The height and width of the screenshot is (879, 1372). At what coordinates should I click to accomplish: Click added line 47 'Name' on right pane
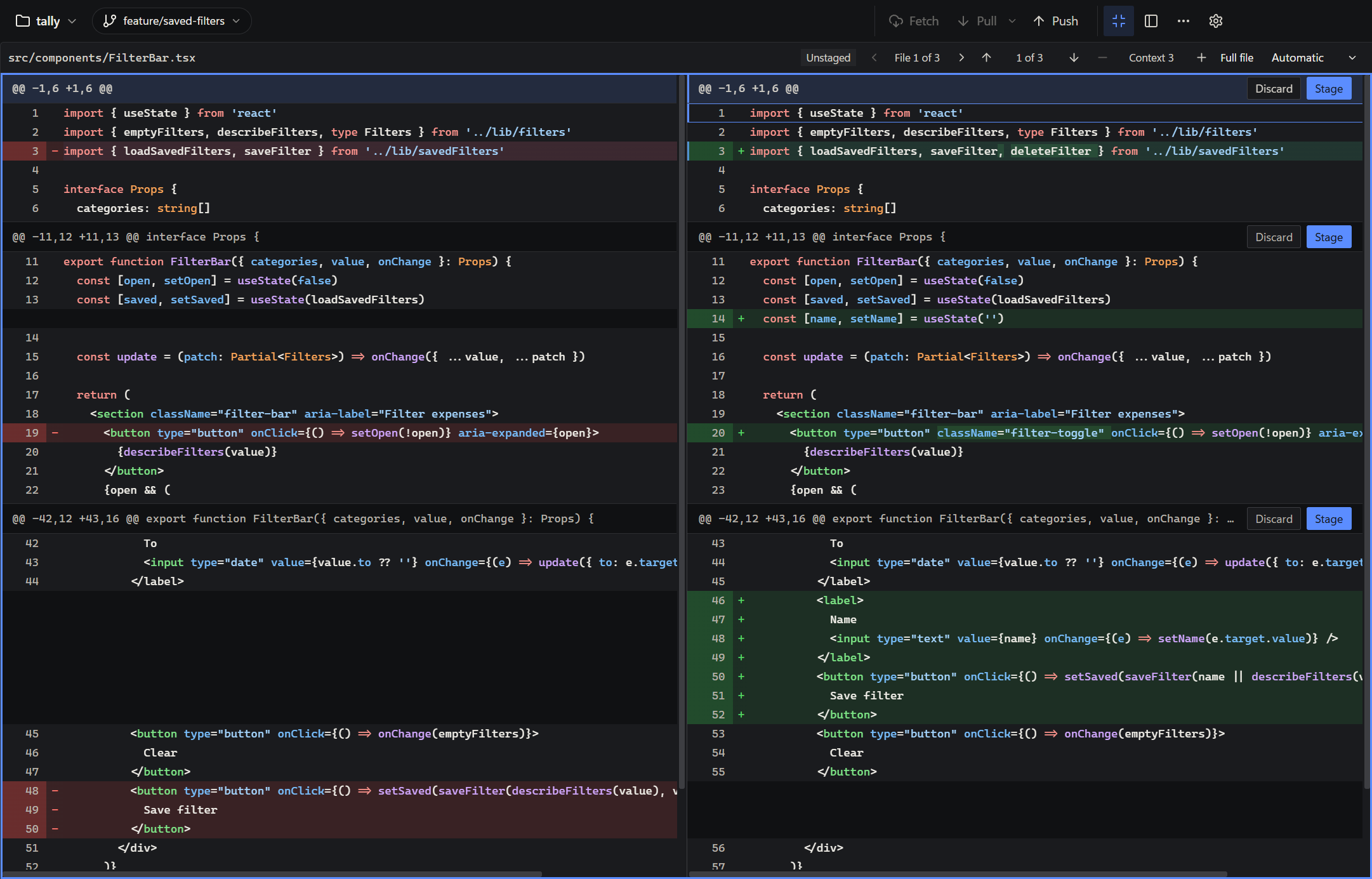point(1025,619)
